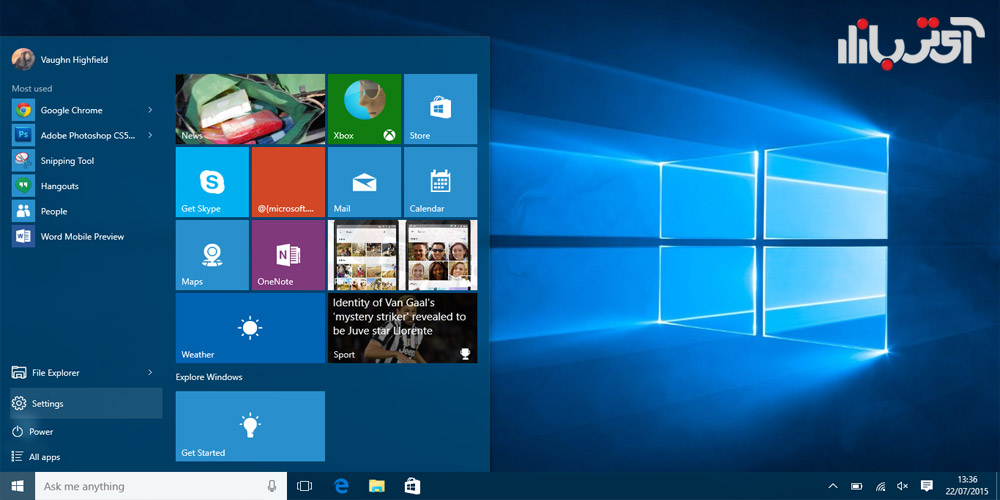Open the Mail tile
1000x500 pixels.
tap(364, 182)
